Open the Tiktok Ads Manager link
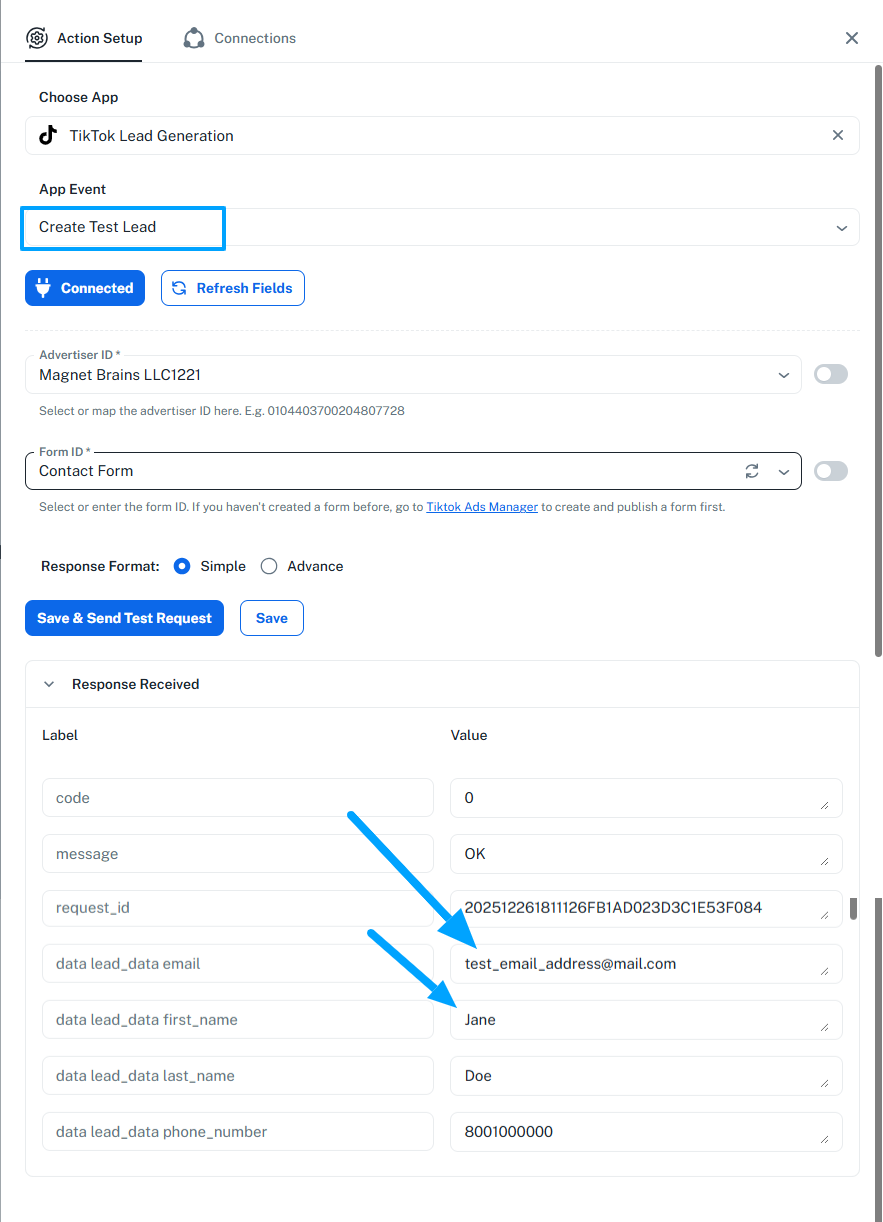883x1222 pixels. coord(482,507)
